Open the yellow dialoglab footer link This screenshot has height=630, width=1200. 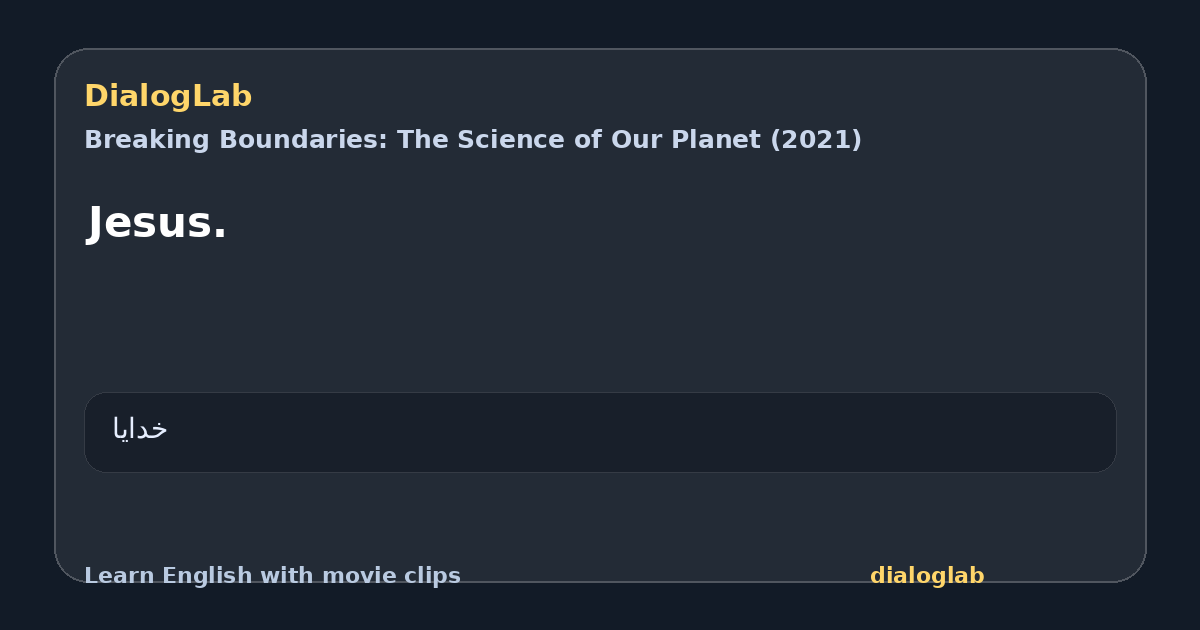coord(927,576)
